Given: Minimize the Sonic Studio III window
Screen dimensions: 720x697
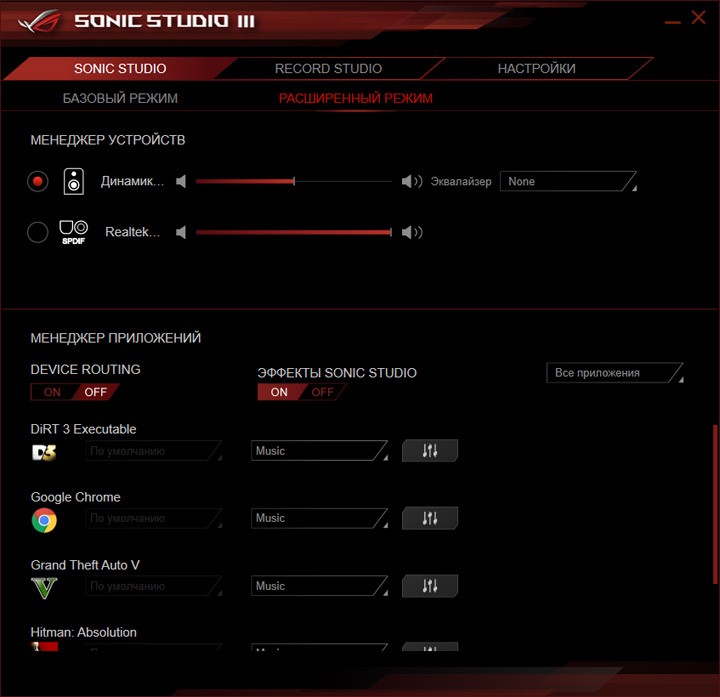Looking at the screenshot, I should 672,22.
